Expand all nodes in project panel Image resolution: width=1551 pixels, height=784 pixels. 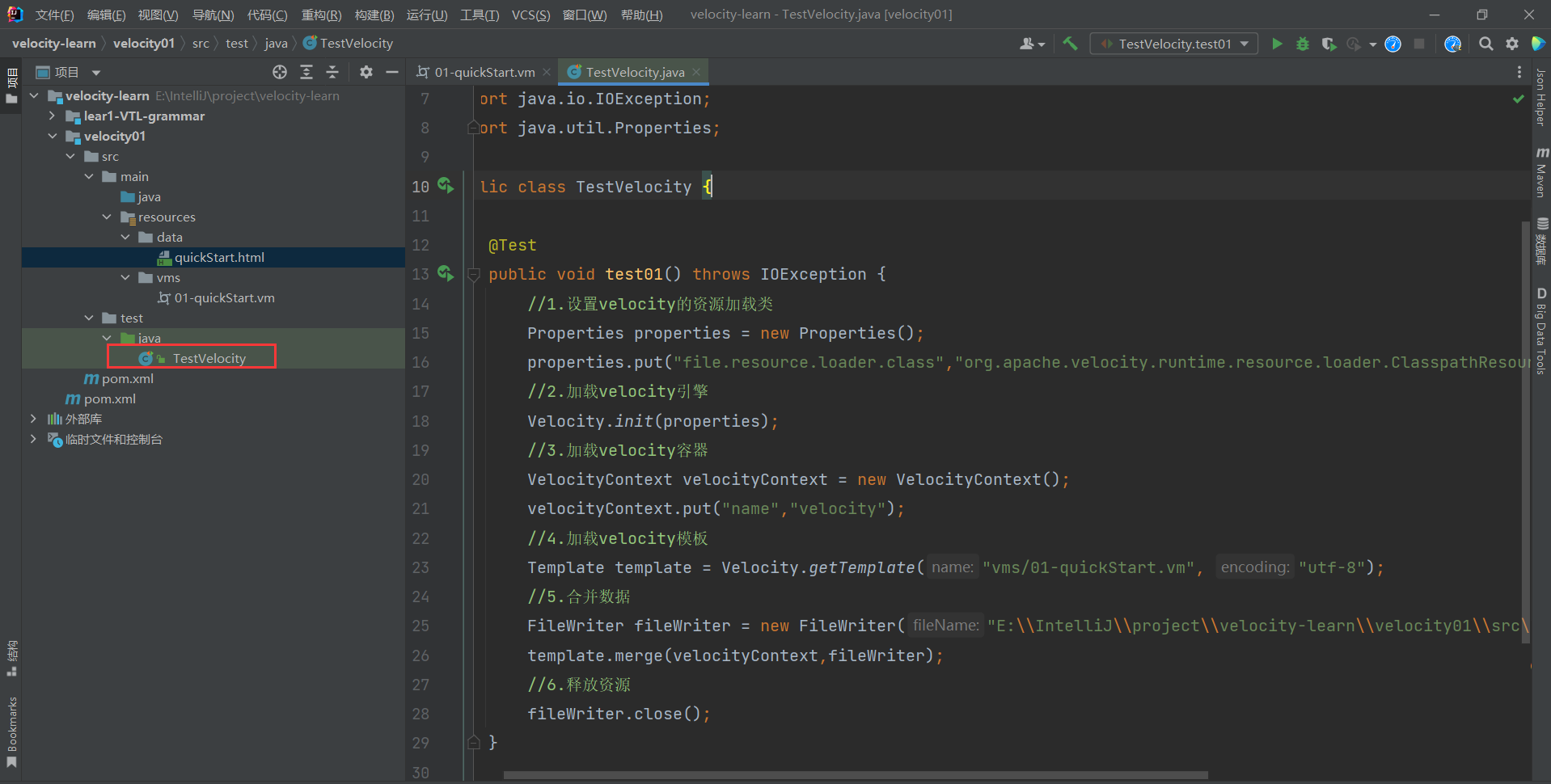[306, 72]
